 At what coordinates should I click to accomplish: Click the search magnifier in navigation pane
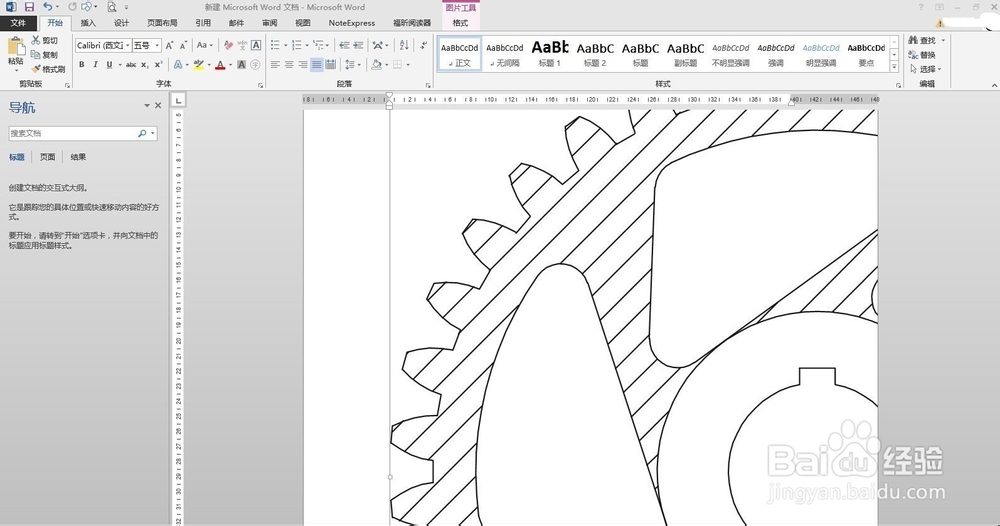(142, 133)
